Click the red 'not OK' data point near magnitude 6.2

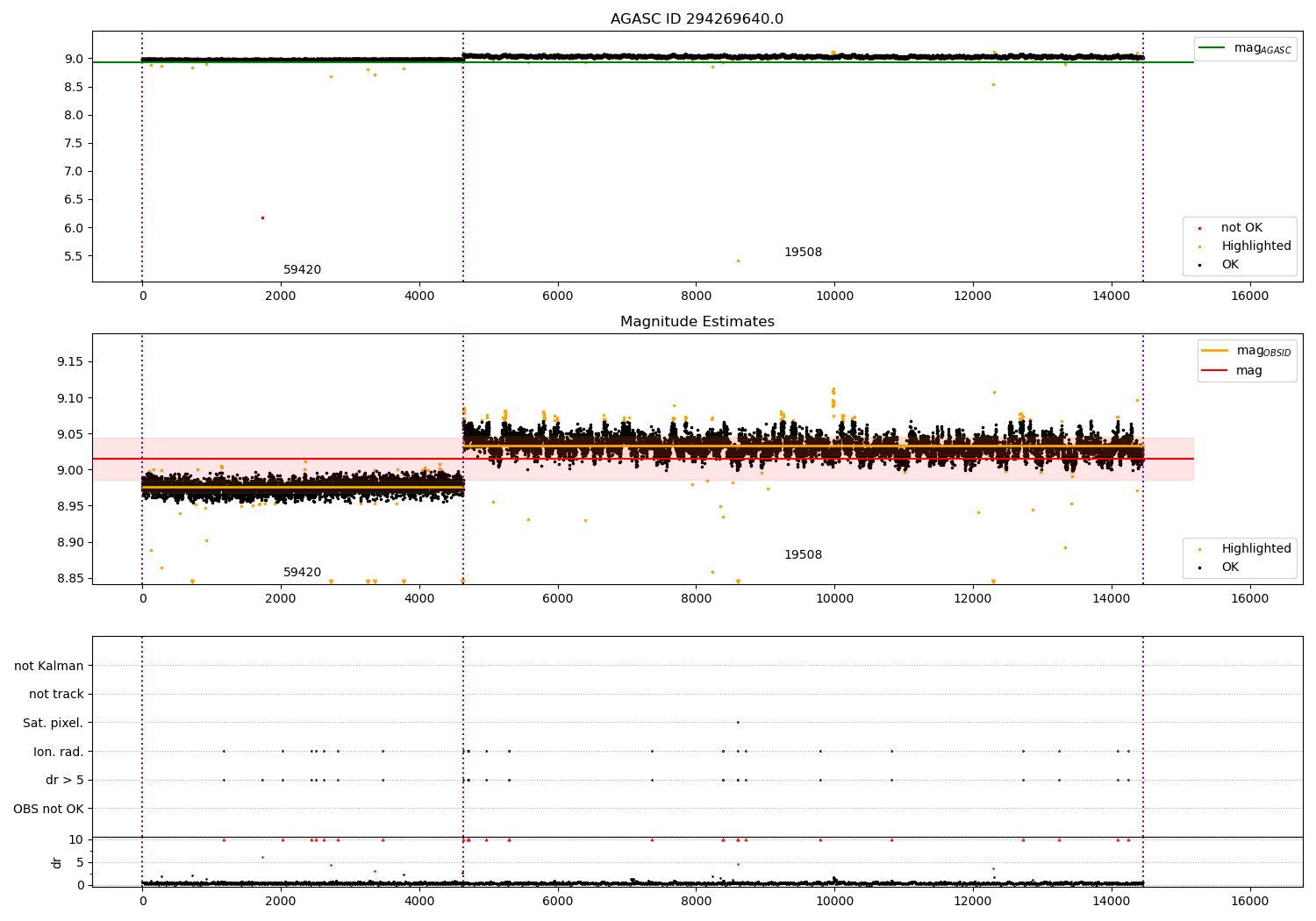(x=262, y=218)
